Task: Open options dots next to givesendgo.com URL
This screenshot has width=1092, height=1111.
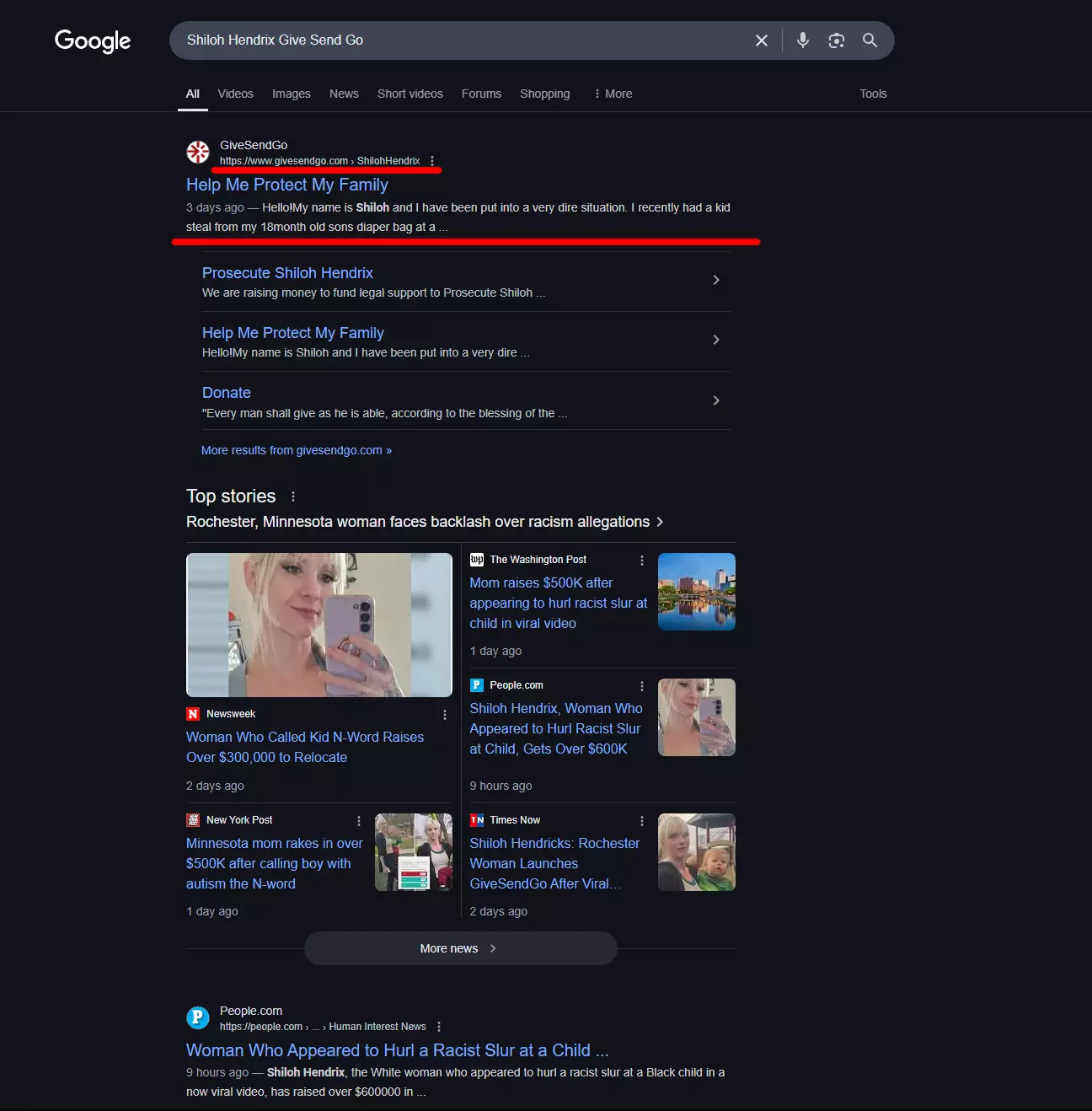Action: tap(432, 161)
